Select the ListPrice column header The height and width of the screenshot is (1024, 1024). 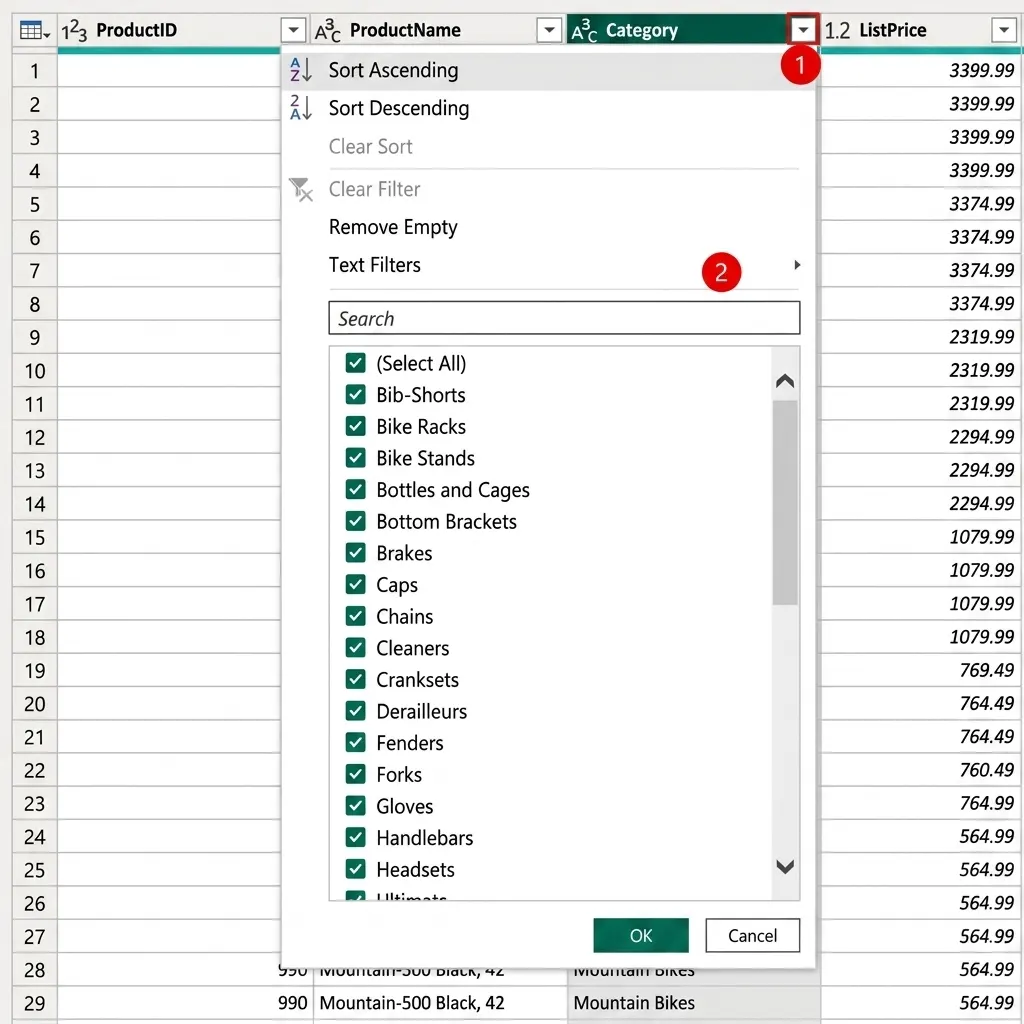tap(921, 30)
